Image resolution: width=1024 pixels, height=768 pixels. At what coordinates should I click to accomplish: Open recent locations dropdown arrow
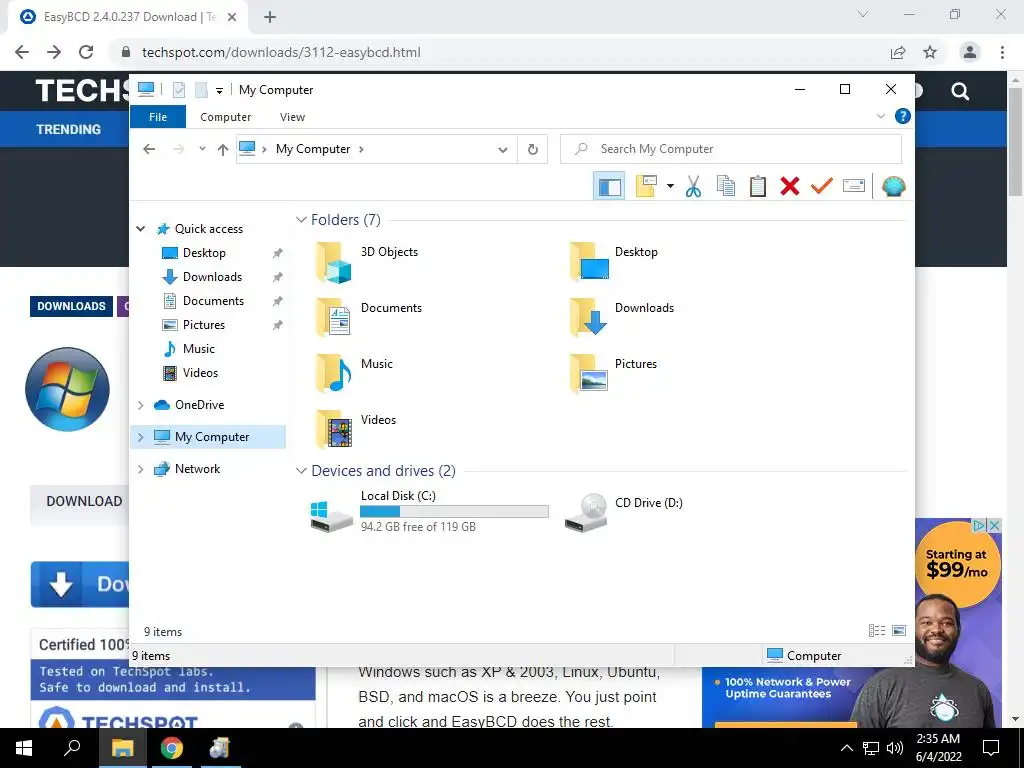pyautogui.click(x=202, y=149)
